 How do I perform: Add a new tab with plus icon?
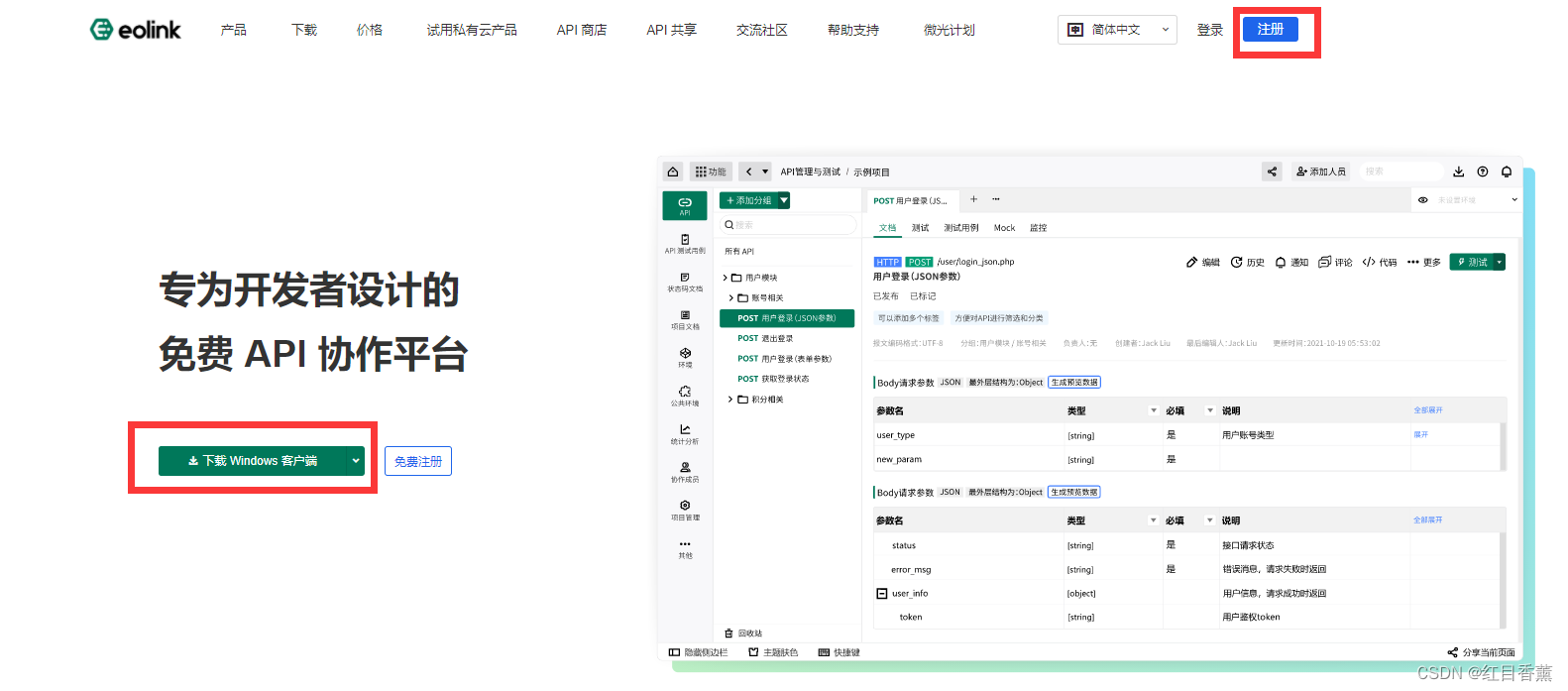coord(973,199)
